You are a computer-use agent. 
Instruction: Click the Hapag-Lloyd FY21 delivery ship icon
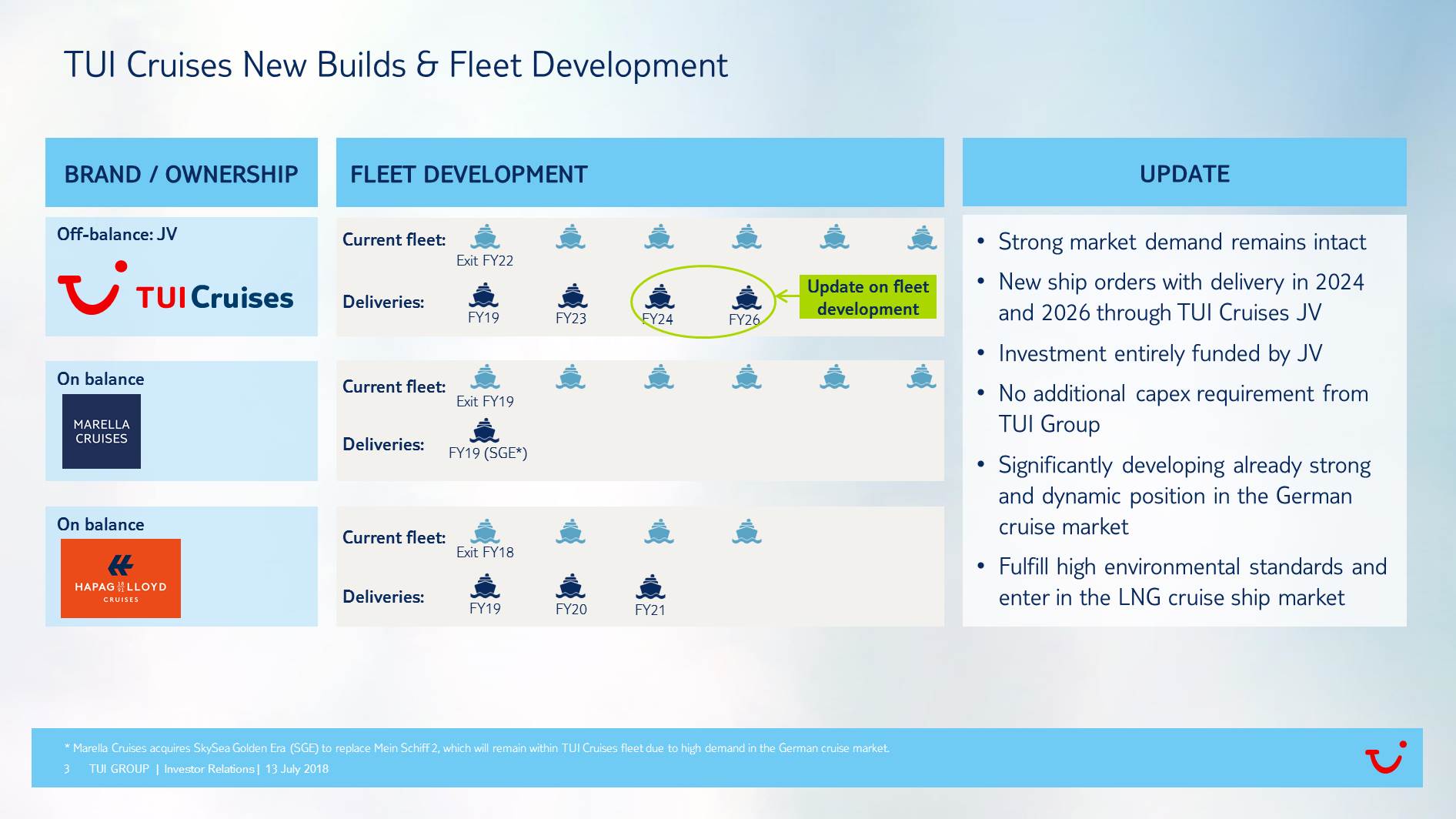[650, 587]
